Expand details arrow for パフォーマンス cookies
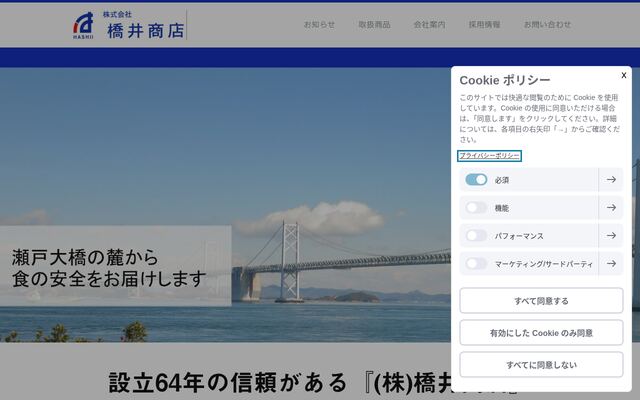The width and height of the screenshot is (640, 400). pos(611,236)
